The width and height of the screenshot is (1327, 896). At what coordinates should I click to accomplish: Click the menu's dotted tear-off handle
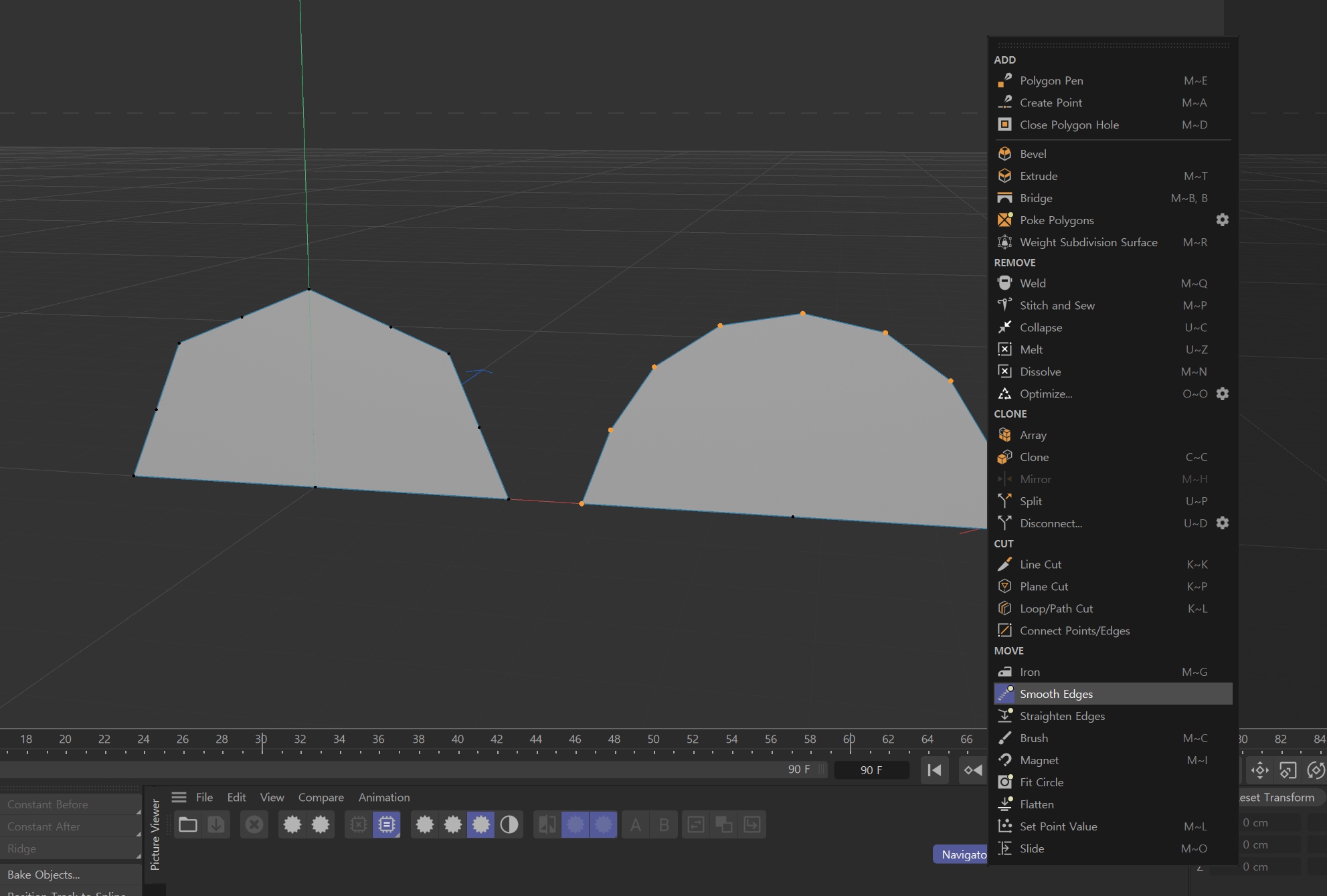[x=1113, y=45]
